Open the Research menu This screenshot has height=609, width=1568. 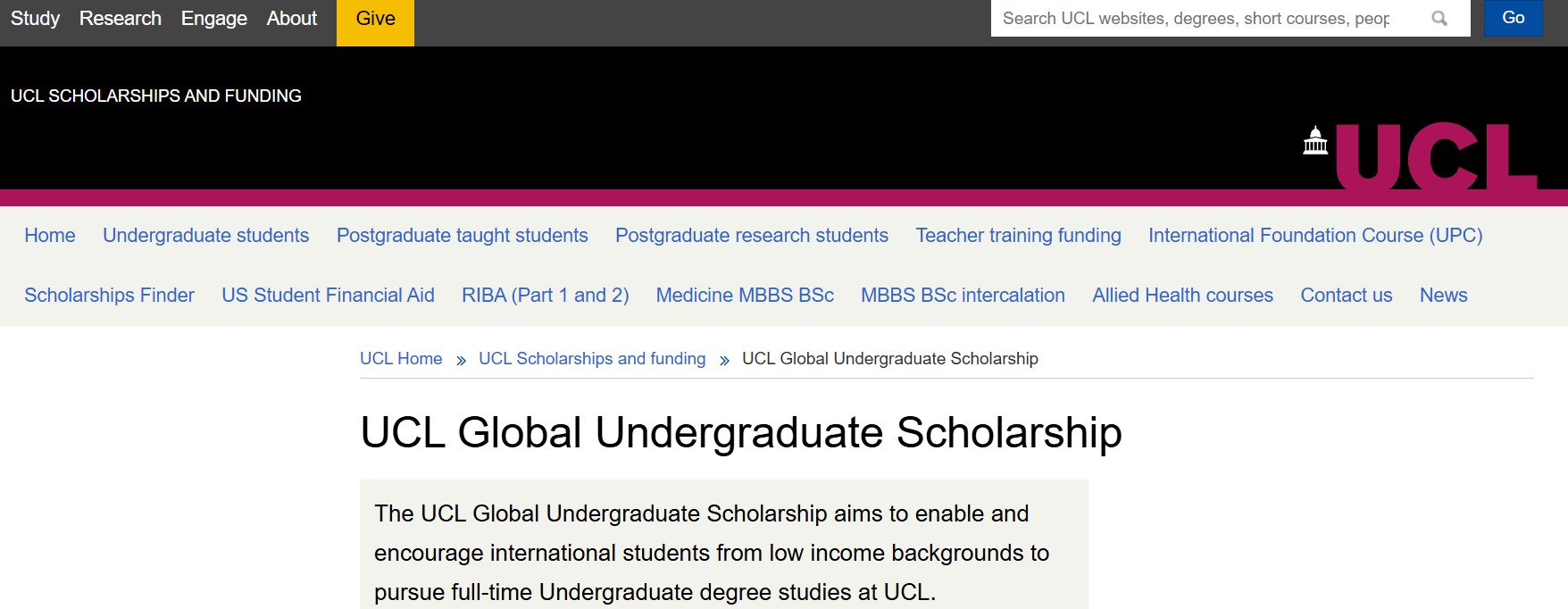pos(121,18)
